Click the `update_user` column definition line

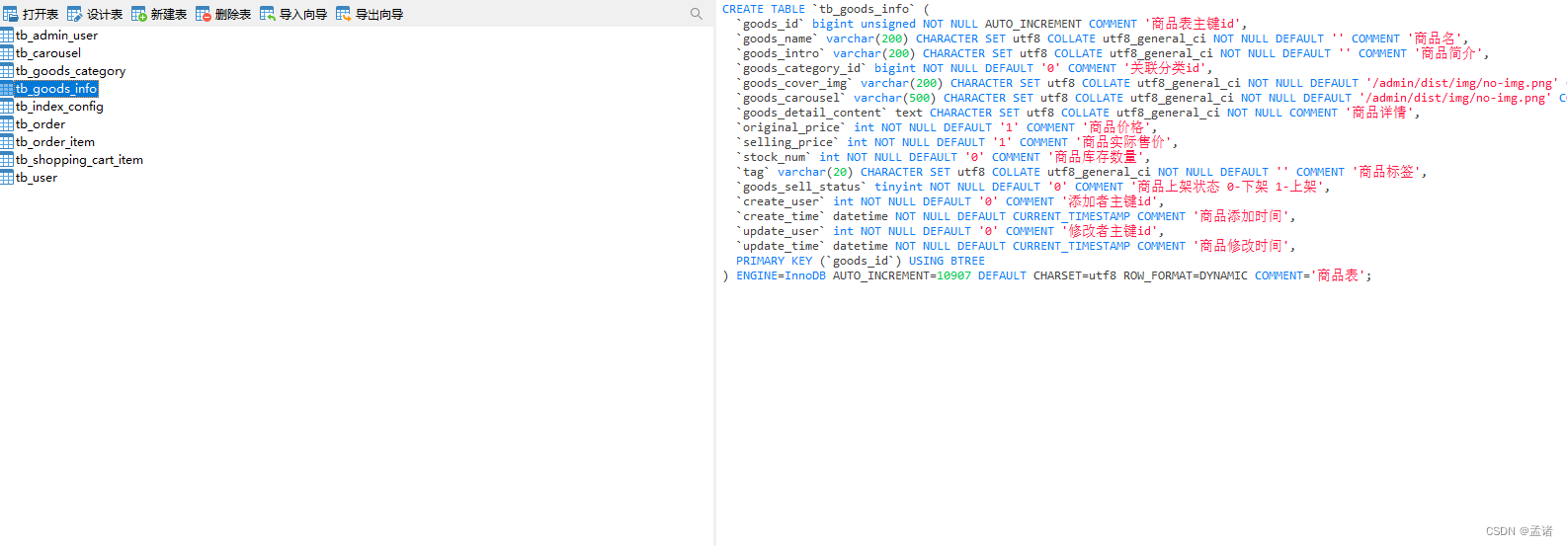click(950, 231)
